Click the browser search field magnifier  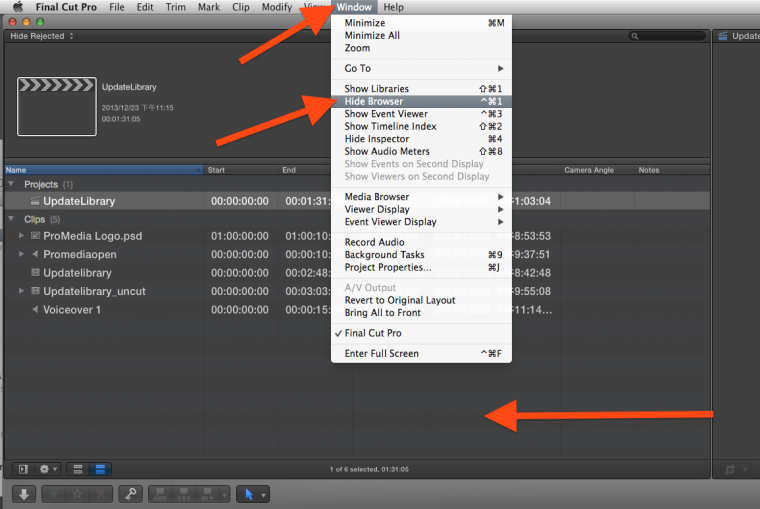[635, 36]
